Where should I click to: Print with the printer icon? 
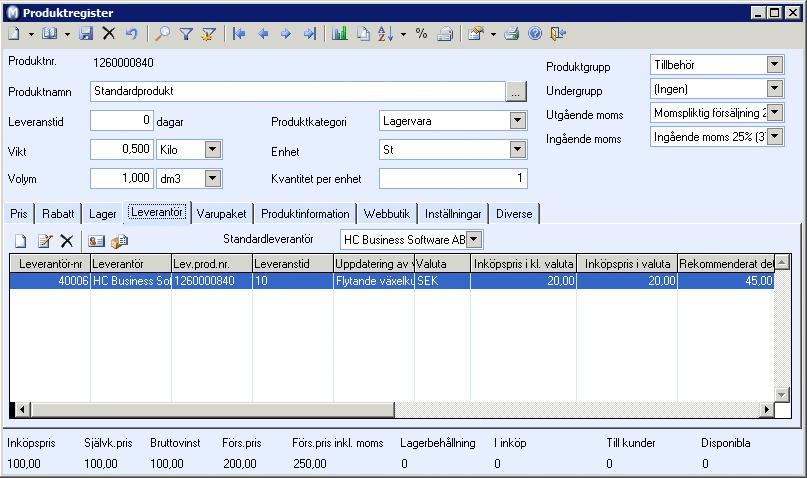coord(512,34)
